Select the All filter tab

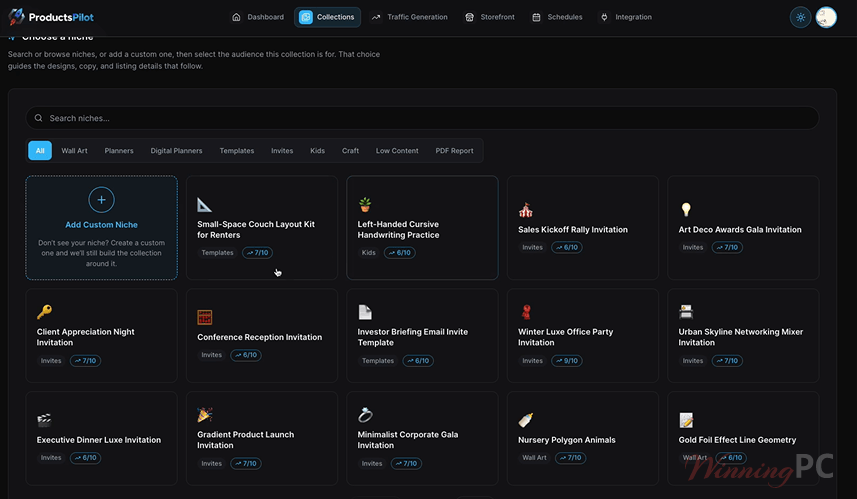(x=40, y=150)
